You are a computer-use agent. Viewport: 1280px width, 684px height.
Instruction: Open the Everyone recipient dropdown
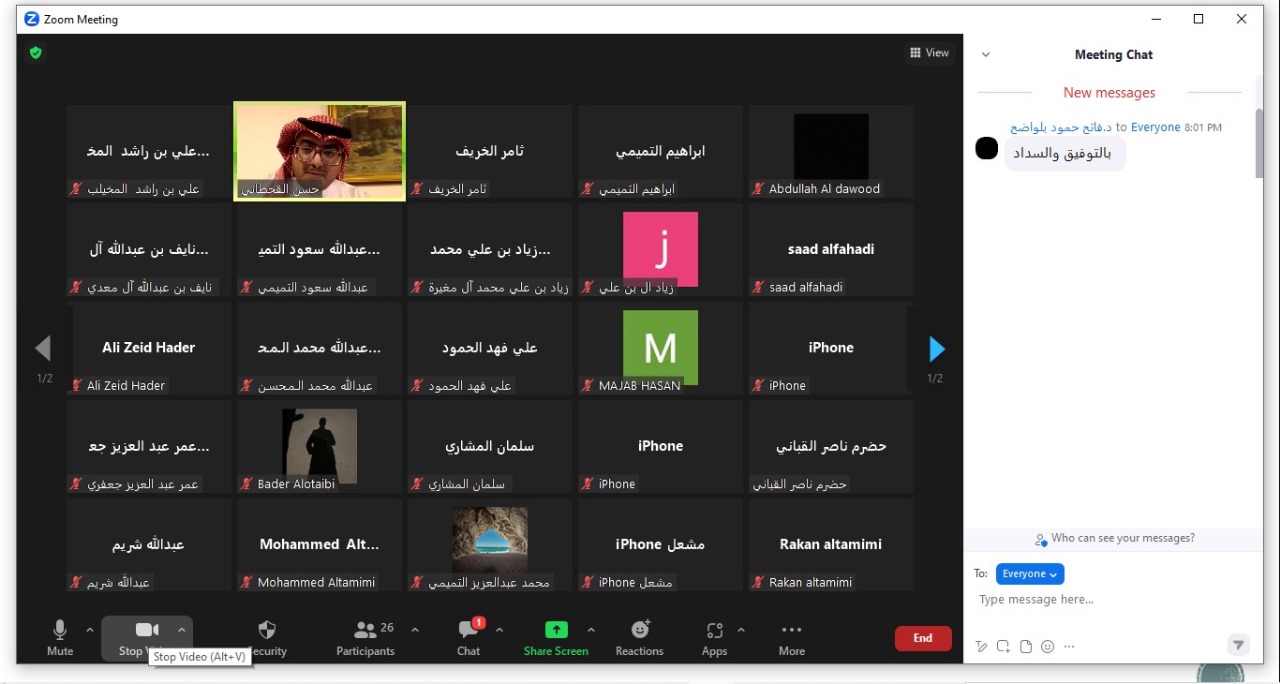(x=1029, y=574)
